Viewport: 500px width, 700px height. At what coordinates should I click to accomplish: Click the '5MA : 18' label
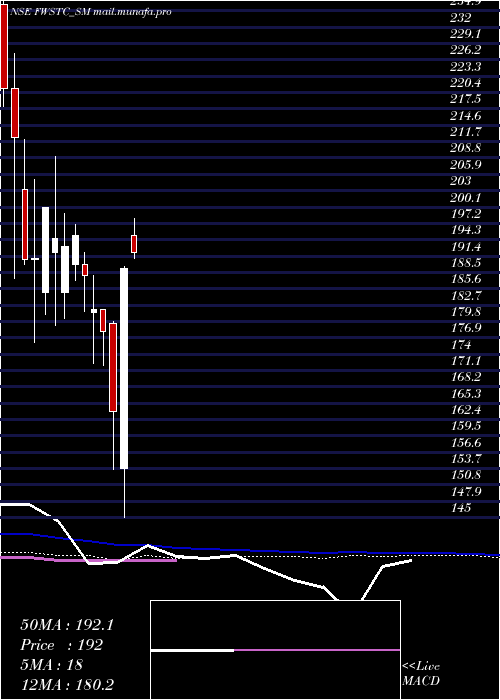pyautogui.click(x=51, y=664)
